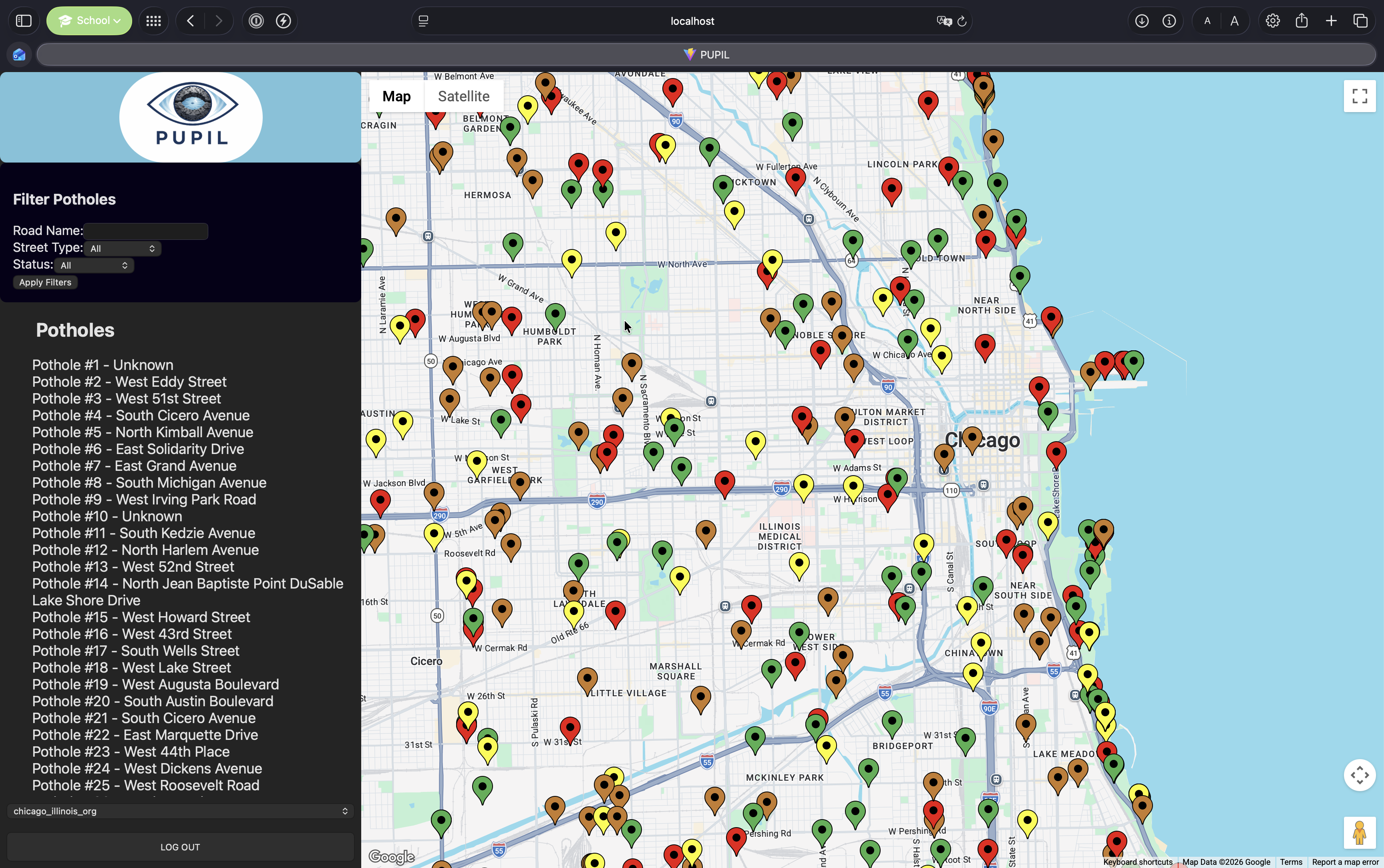Open new browser tab with plus icon
This screenshot has height=868, width=1384.
coord(1331,21)
